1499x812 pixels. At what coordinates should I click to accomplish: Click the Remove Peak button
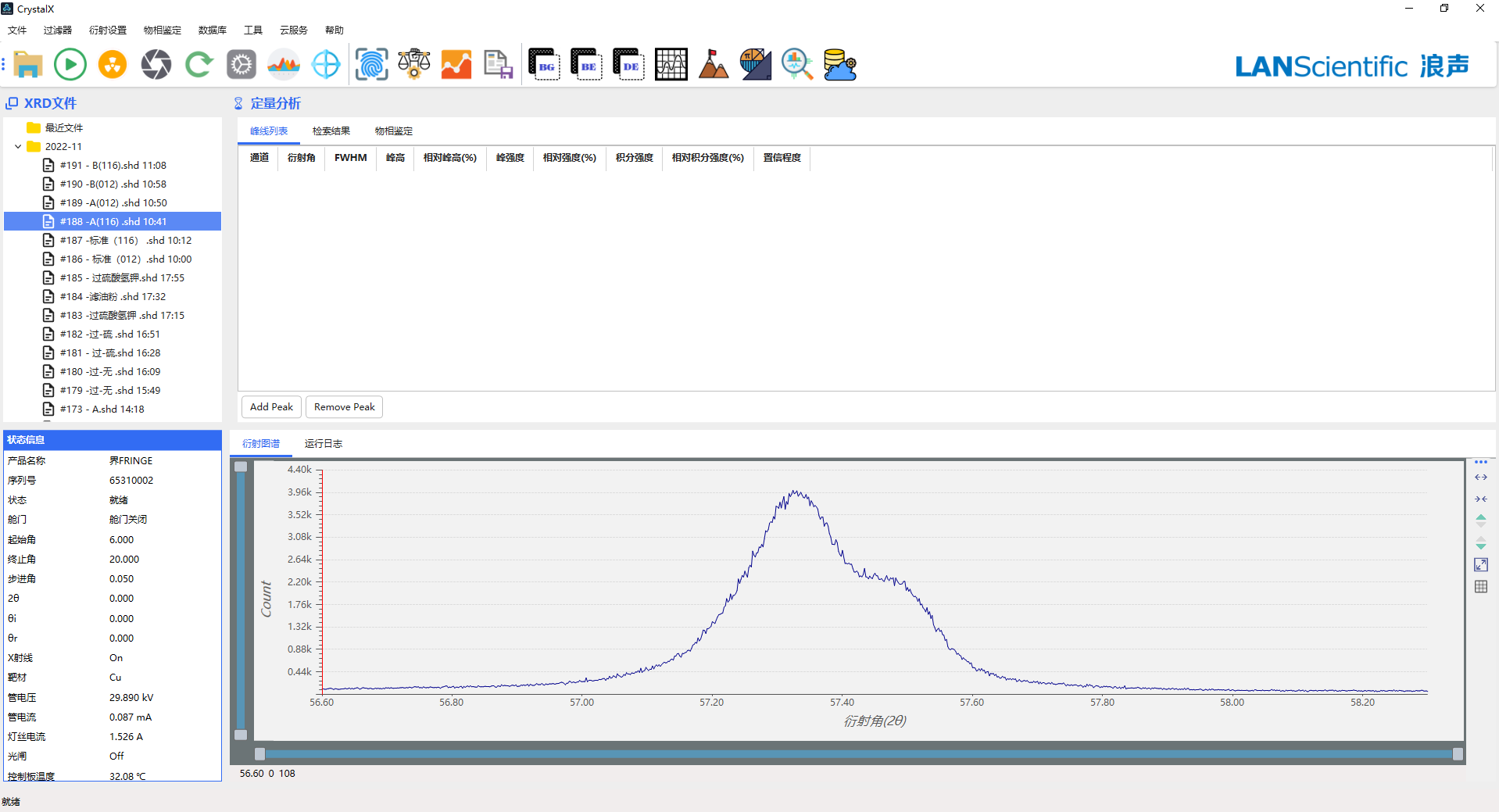344,407
